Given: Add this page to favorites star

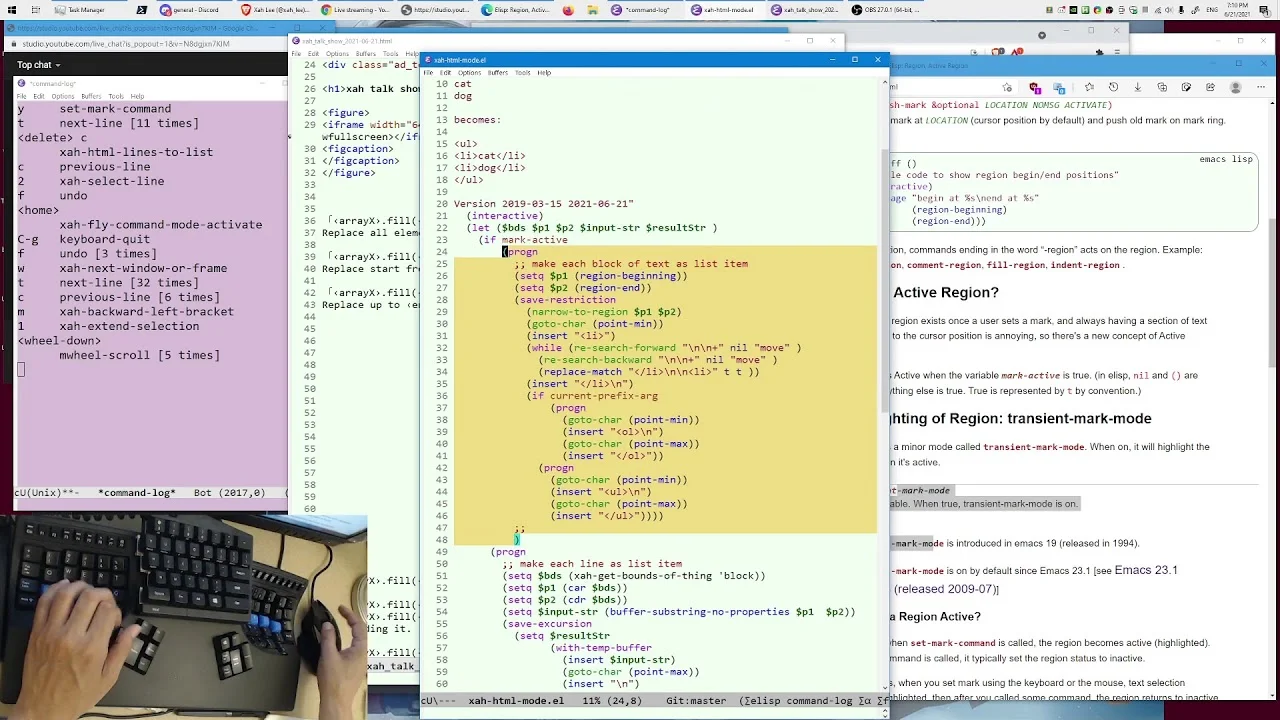Looking at the screenshot, I should pos(1007,87).
